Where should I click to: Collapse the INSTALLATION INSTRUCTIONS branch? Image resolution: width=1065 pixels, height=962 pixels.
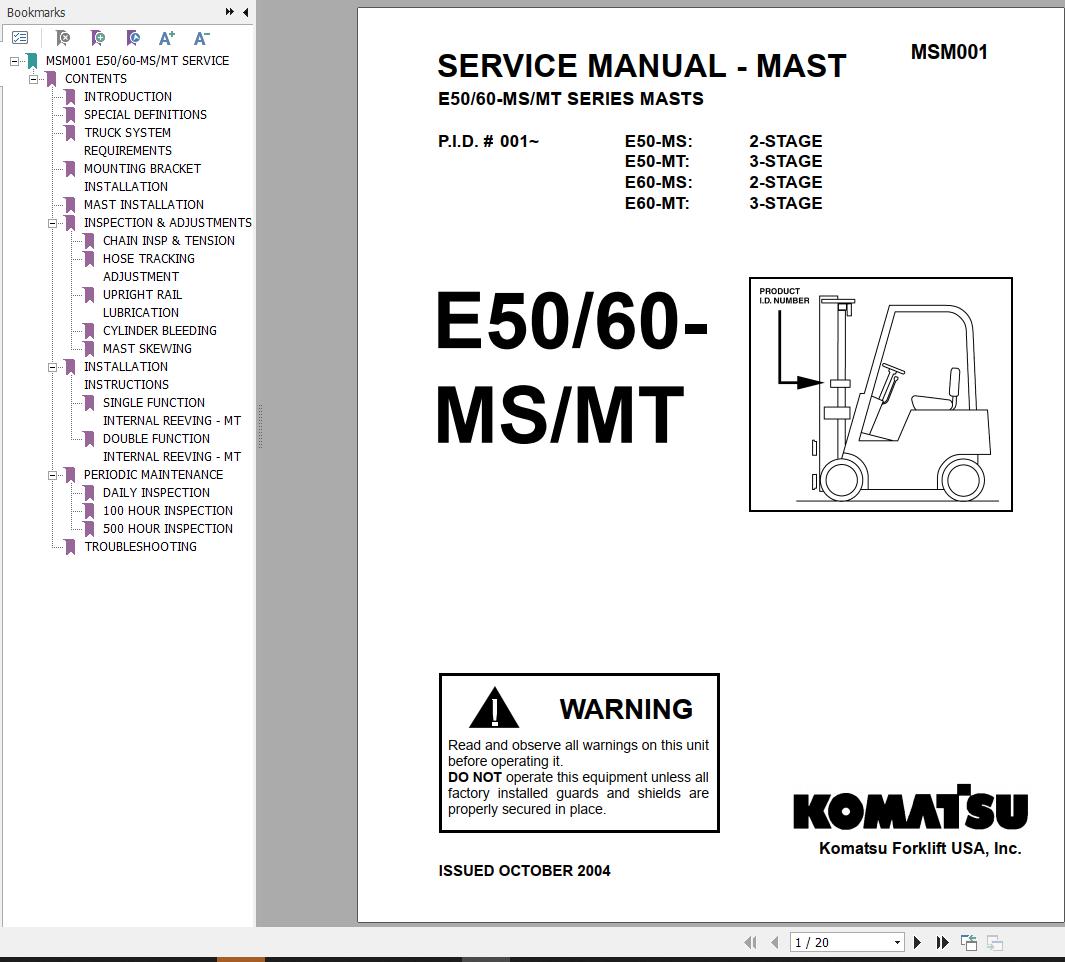[53, 366]
